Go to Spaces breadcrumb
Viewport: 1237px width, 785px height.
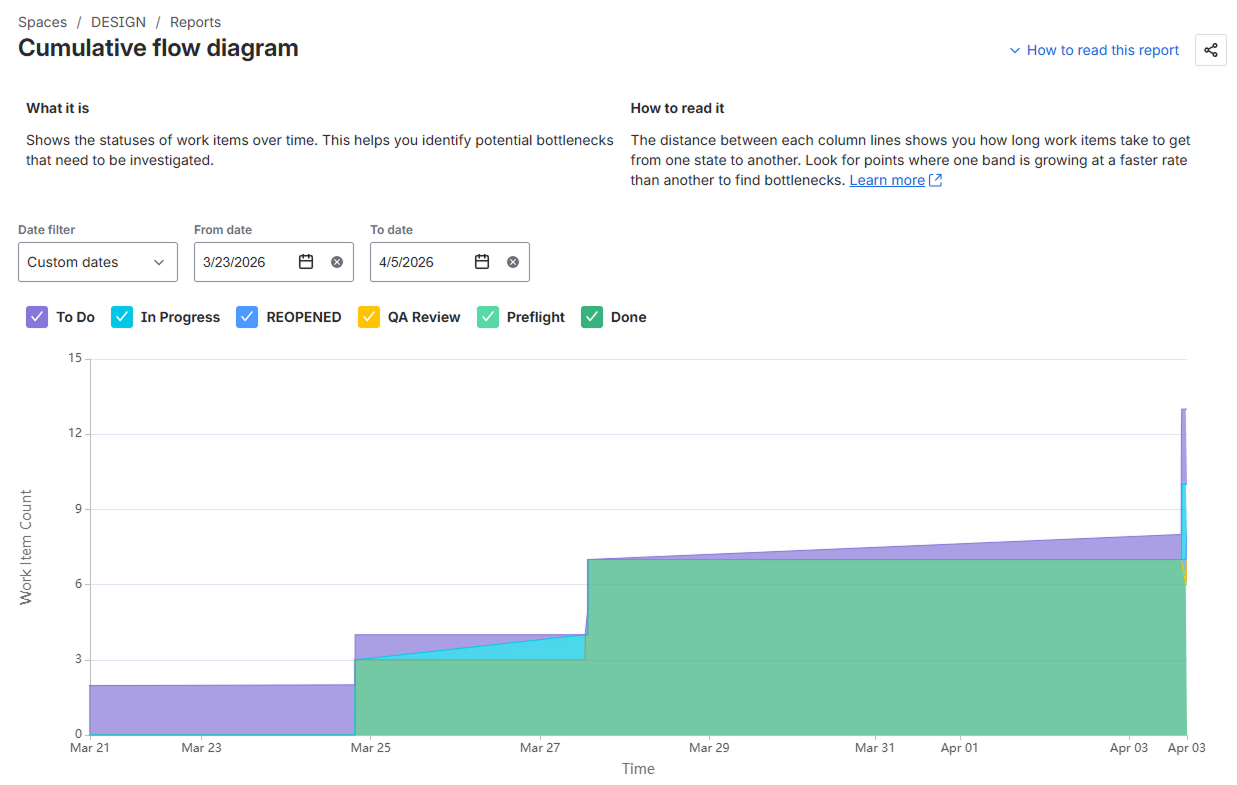point(43,22)
